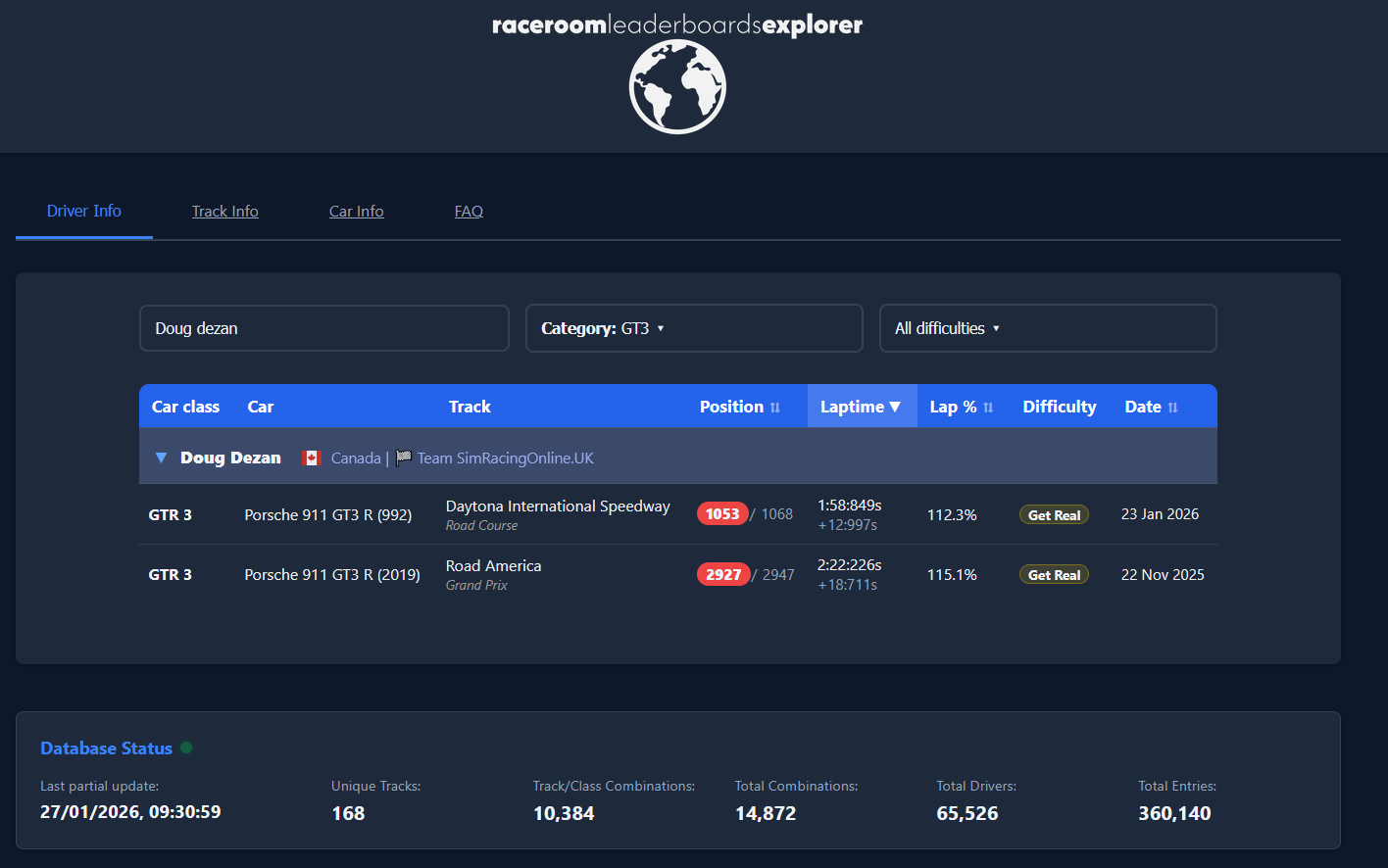
Task: Collapse the Doug Dezan driver group
Action: click(x=162, y=458)
